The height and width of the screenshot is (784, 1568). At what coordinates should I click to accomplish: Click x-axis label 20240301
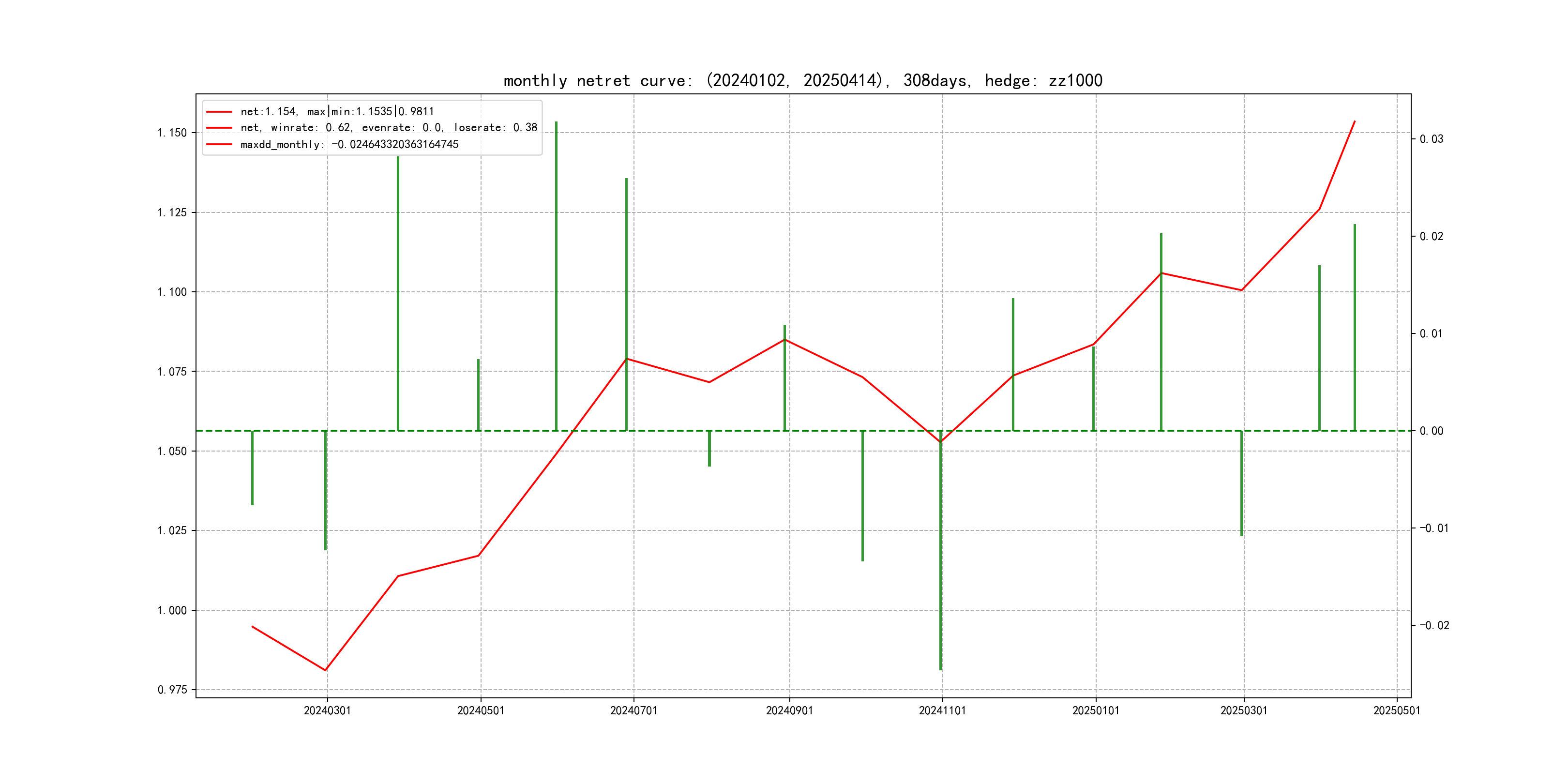[x=327, y=710]
